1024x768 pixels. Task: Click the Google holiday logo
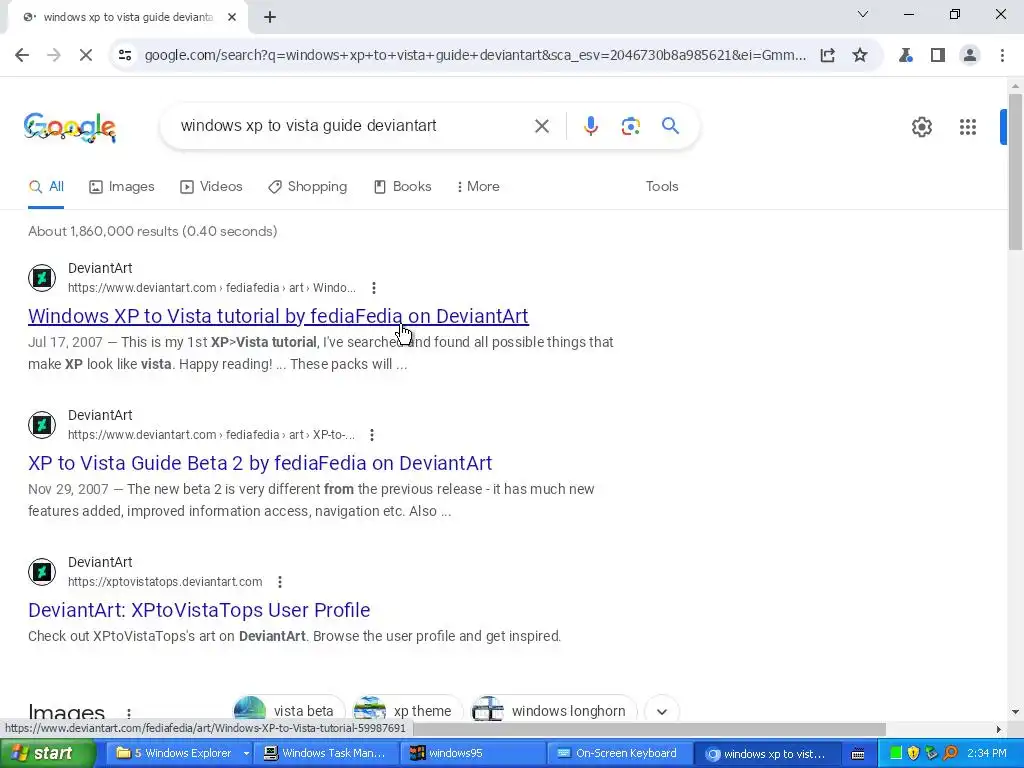tap(70, 127)
